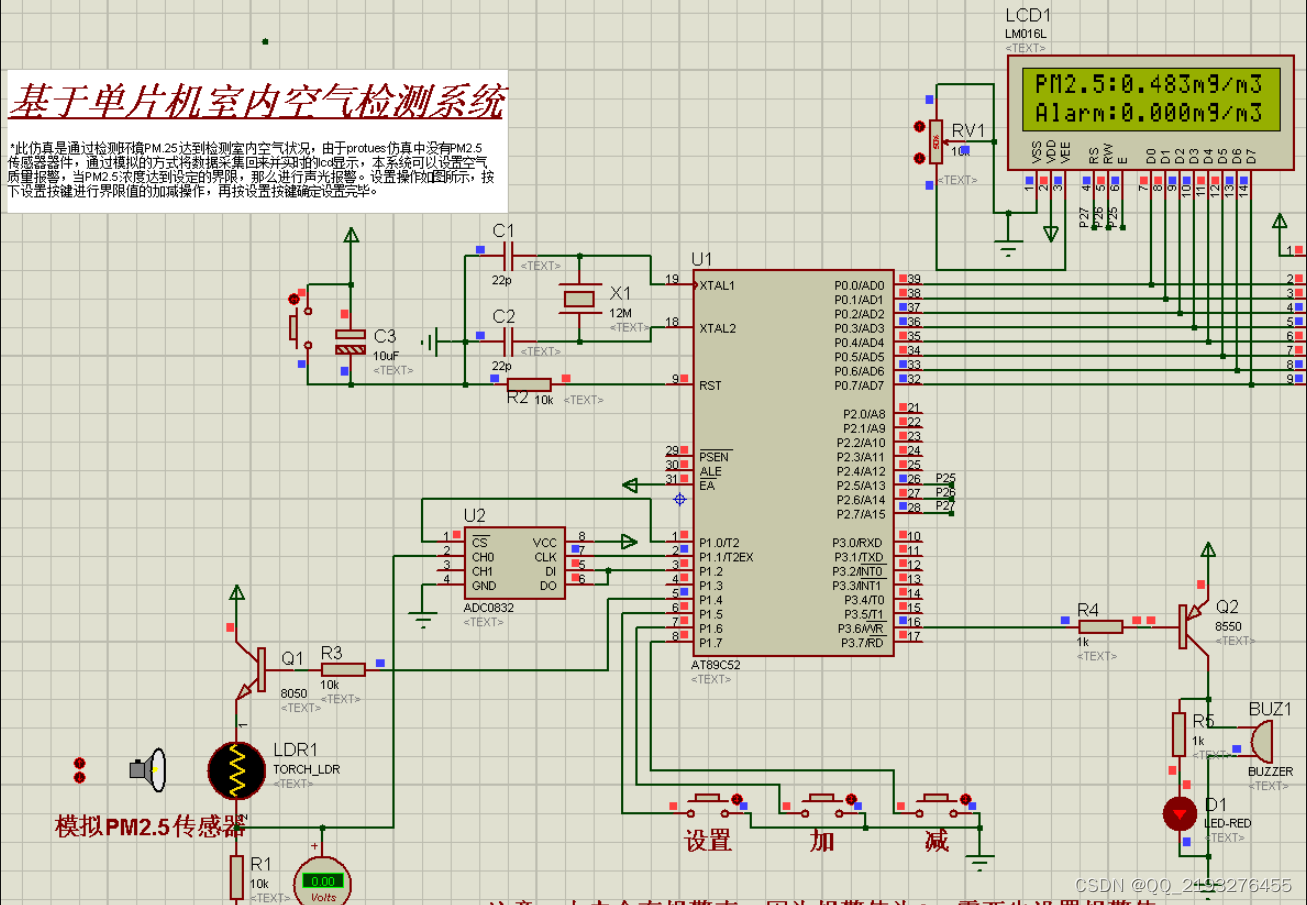1307x905 pixels.
Task: Select resistor R4 symbol
Action: pos(1101,627)
